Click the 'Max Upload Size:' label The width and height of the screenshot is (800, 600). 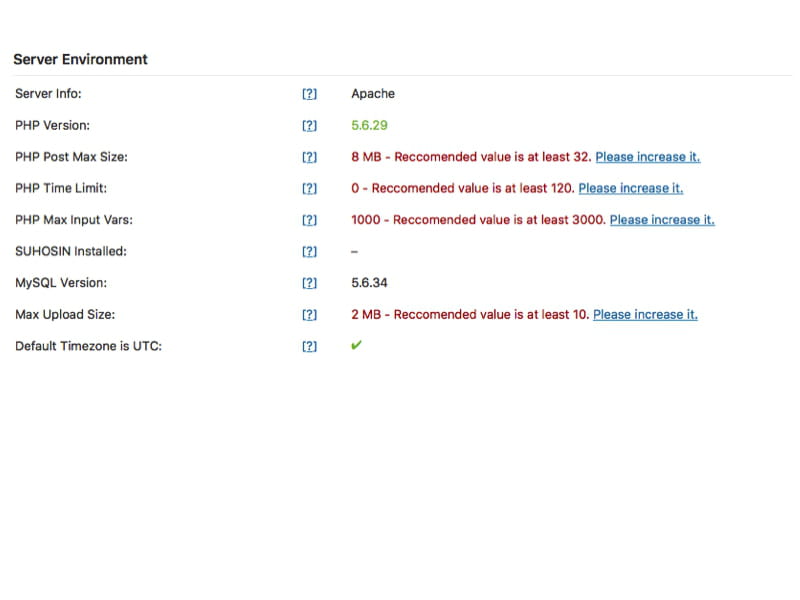tap(65, 315)
